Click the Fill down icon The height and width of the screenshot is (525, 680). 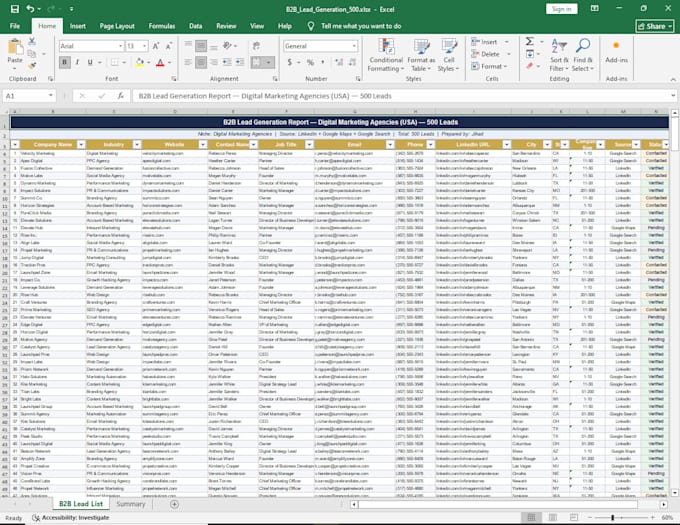(x=530, y=54)
